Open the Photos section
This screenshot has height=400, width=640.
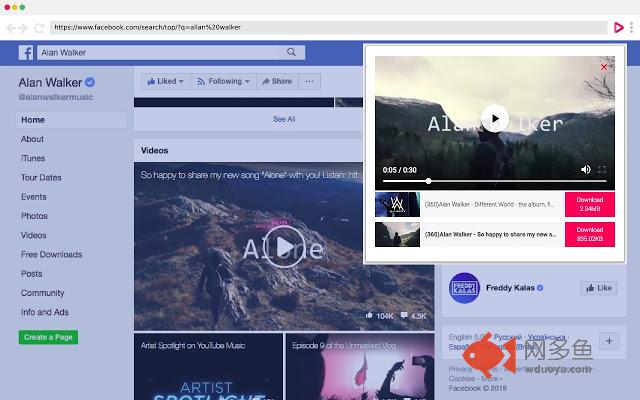34,216
